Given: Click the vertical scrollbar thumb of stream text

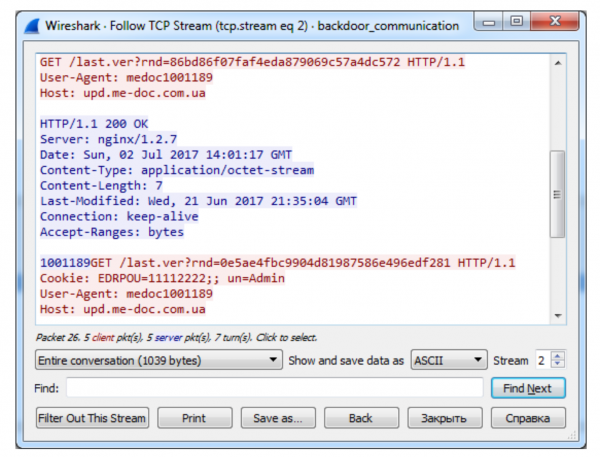Looking at the screenshot, I should click(x=557, y=196).
